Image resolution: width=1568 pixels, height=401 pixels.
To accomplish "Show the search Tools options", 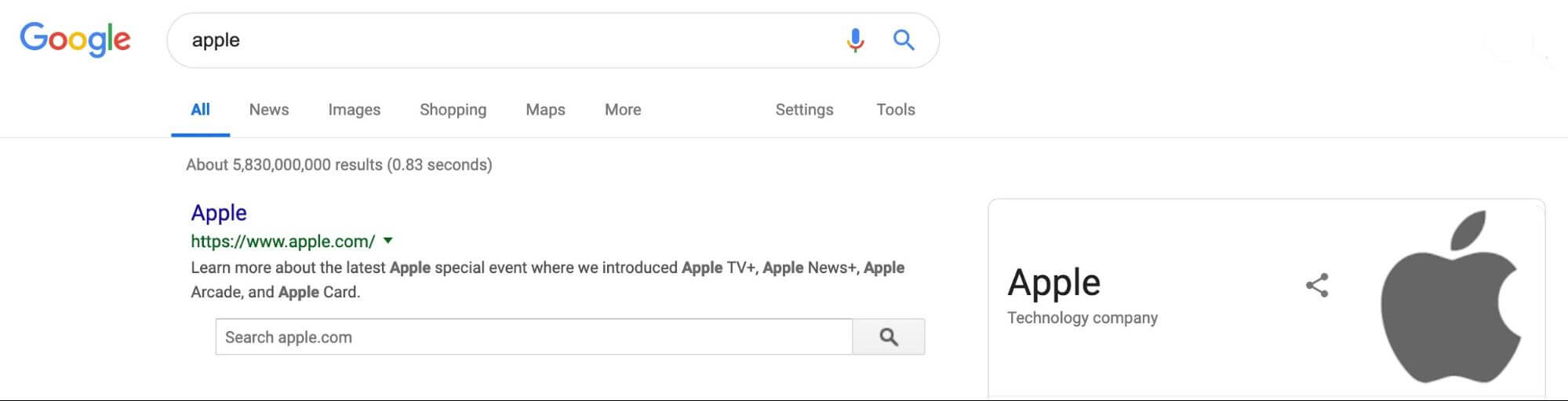I will (896, 110).
